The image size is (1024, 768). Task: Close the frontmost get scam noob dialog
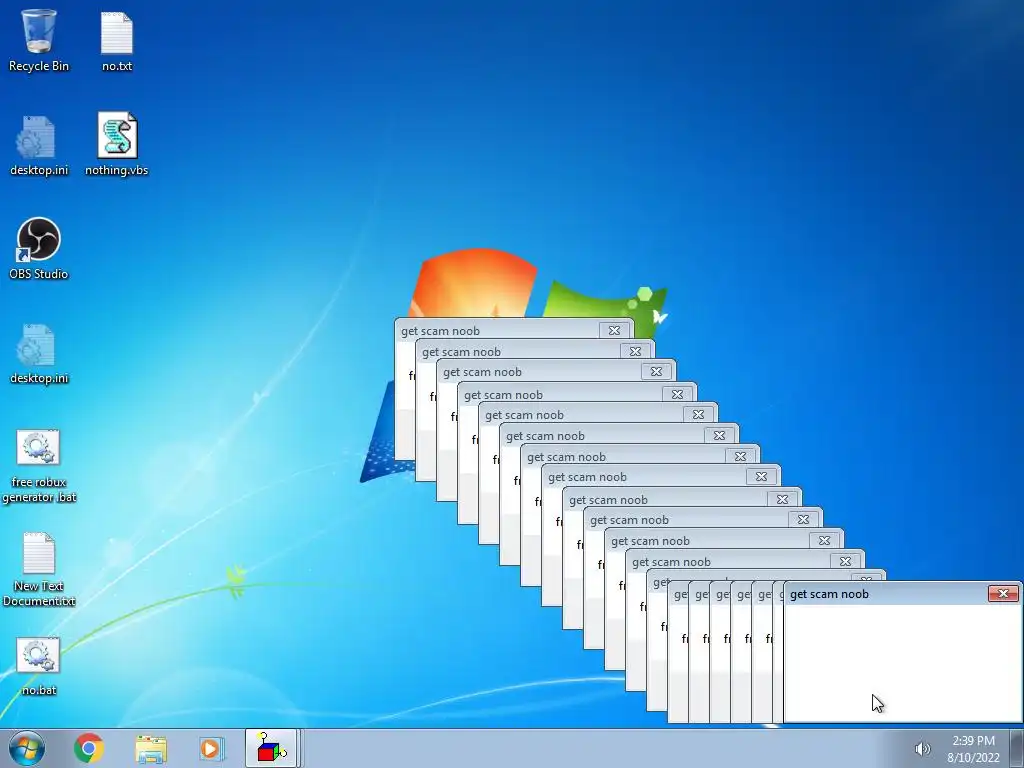tap(1003, 593)
